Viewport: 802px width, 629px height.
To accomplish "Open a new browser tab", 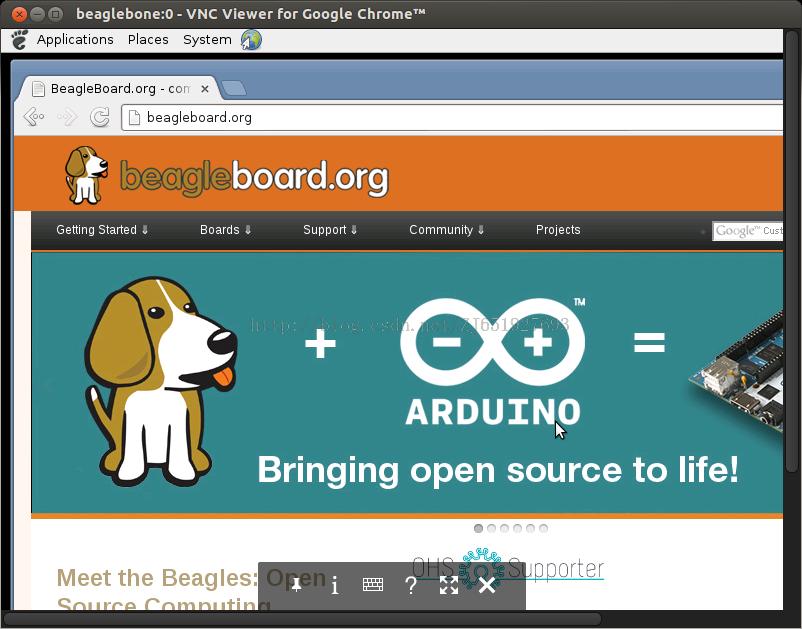I will 234,88.
